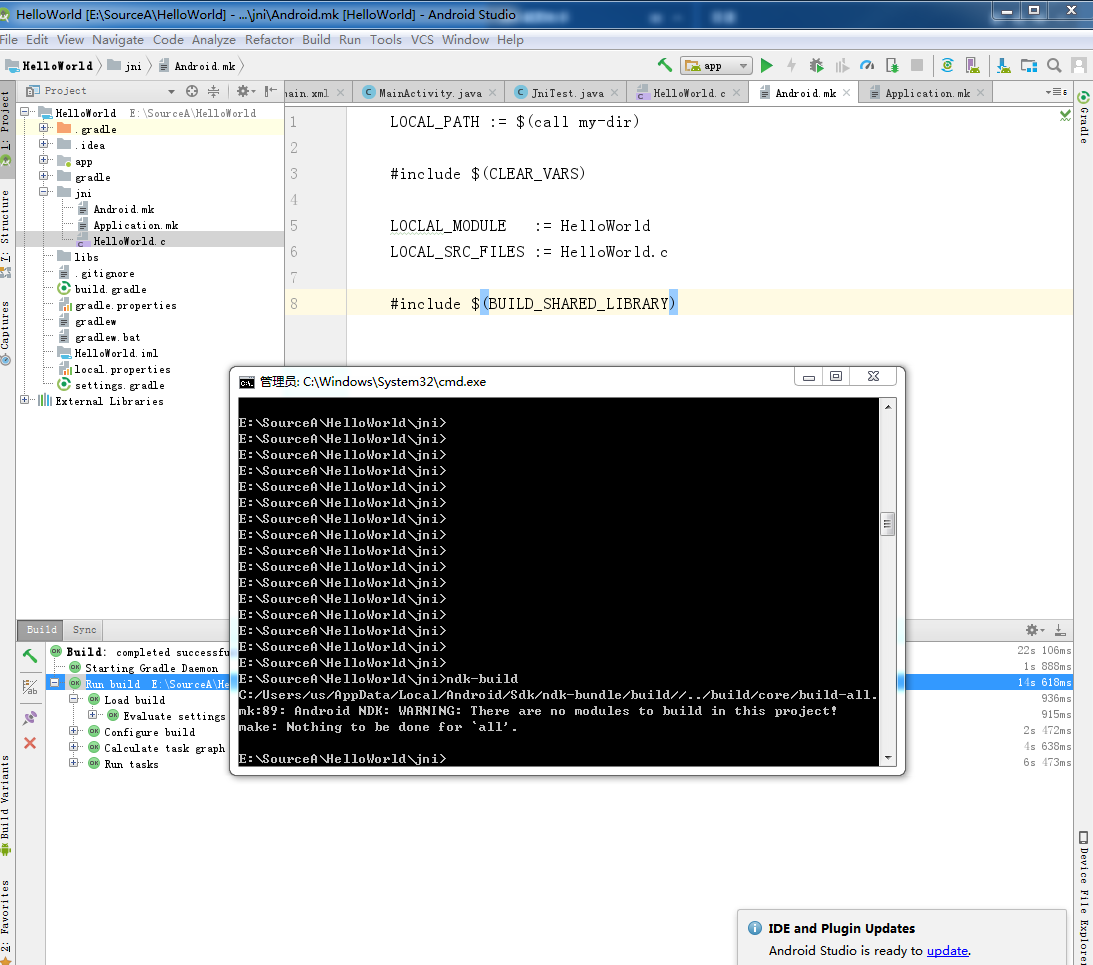Click red X icon in Build panel
The width and height of the screenshot is (1093, 965).
tap(30, 743)
